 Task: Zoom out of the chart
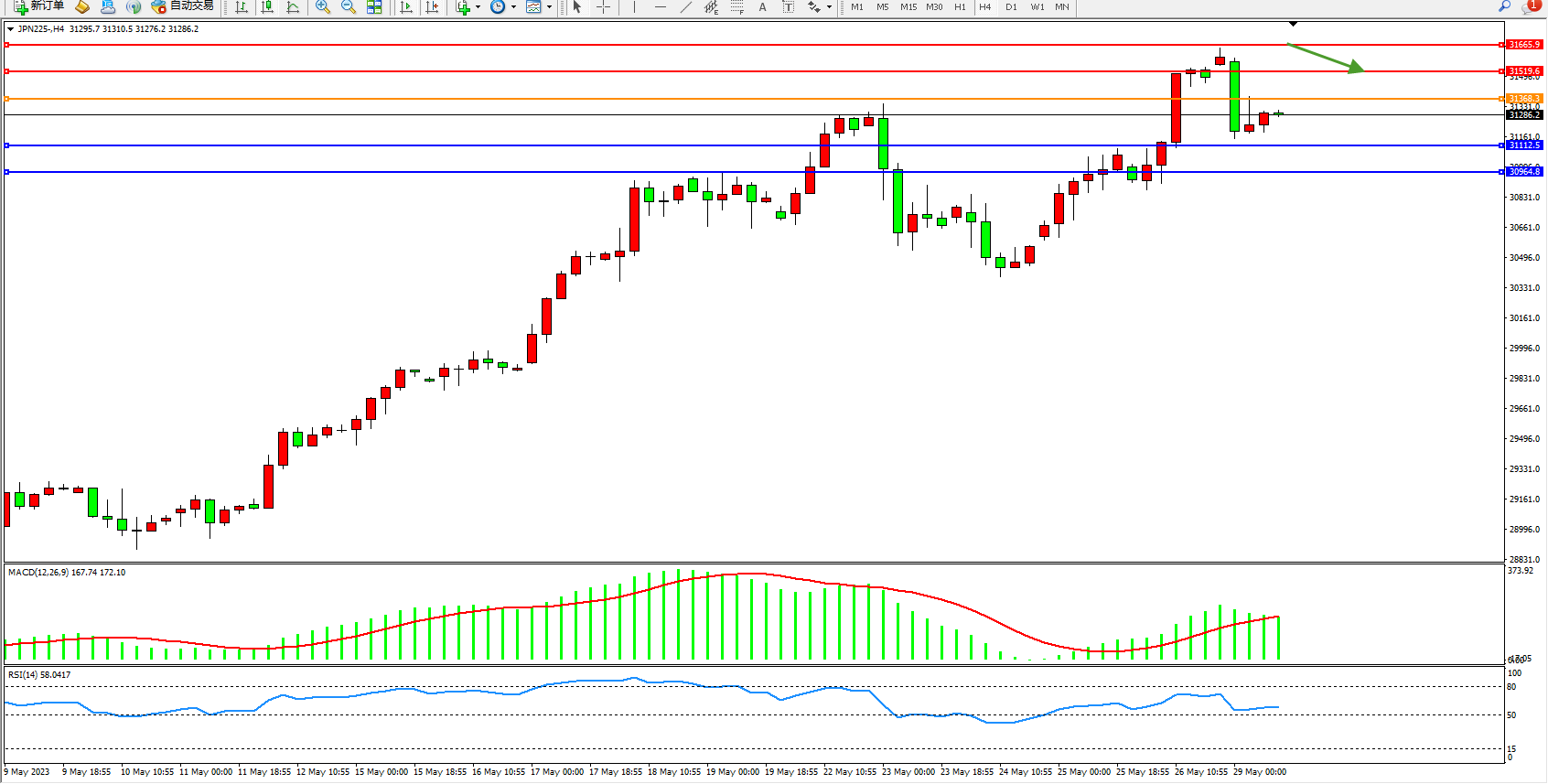coord(348,6)
